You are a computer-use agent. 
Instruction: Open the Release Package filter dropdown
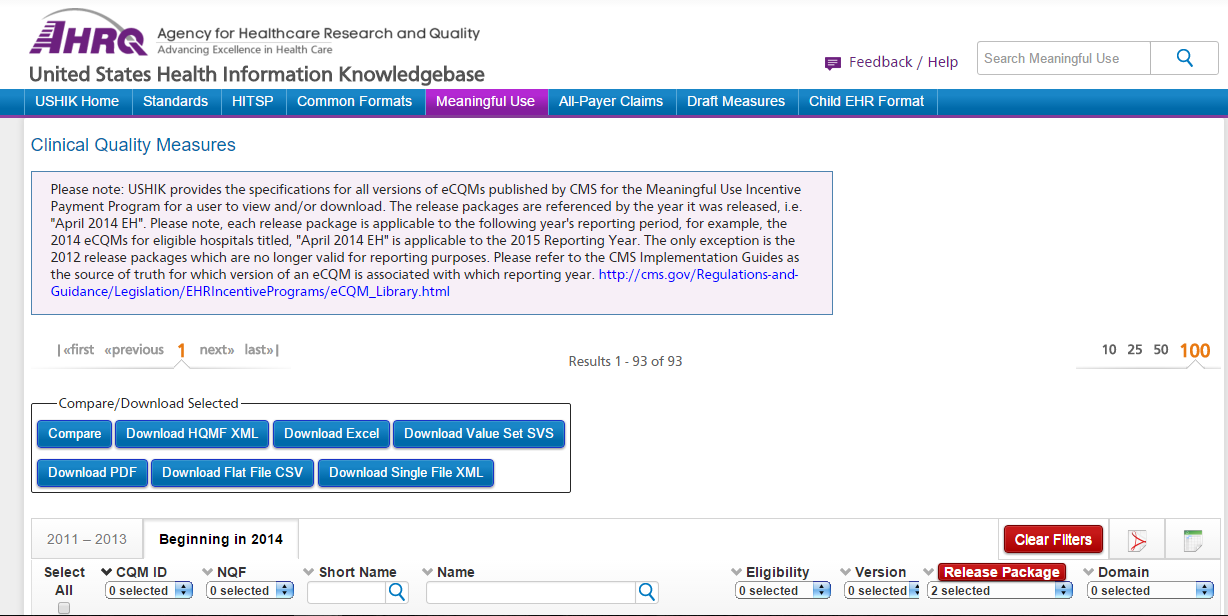[x=999, y=591]
